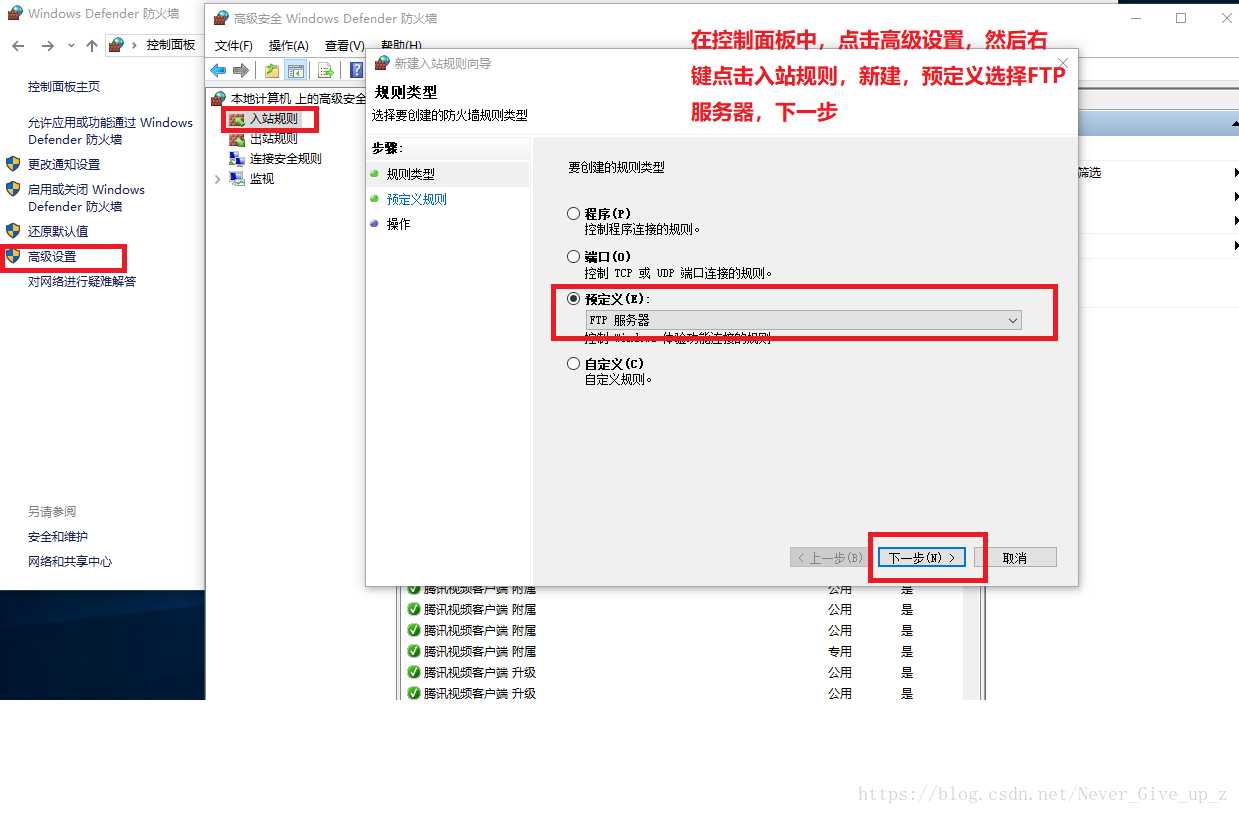This screenshot has width=1239, height=814.
Task: Click the 下一步(N) button
Action: click(921, 557)
